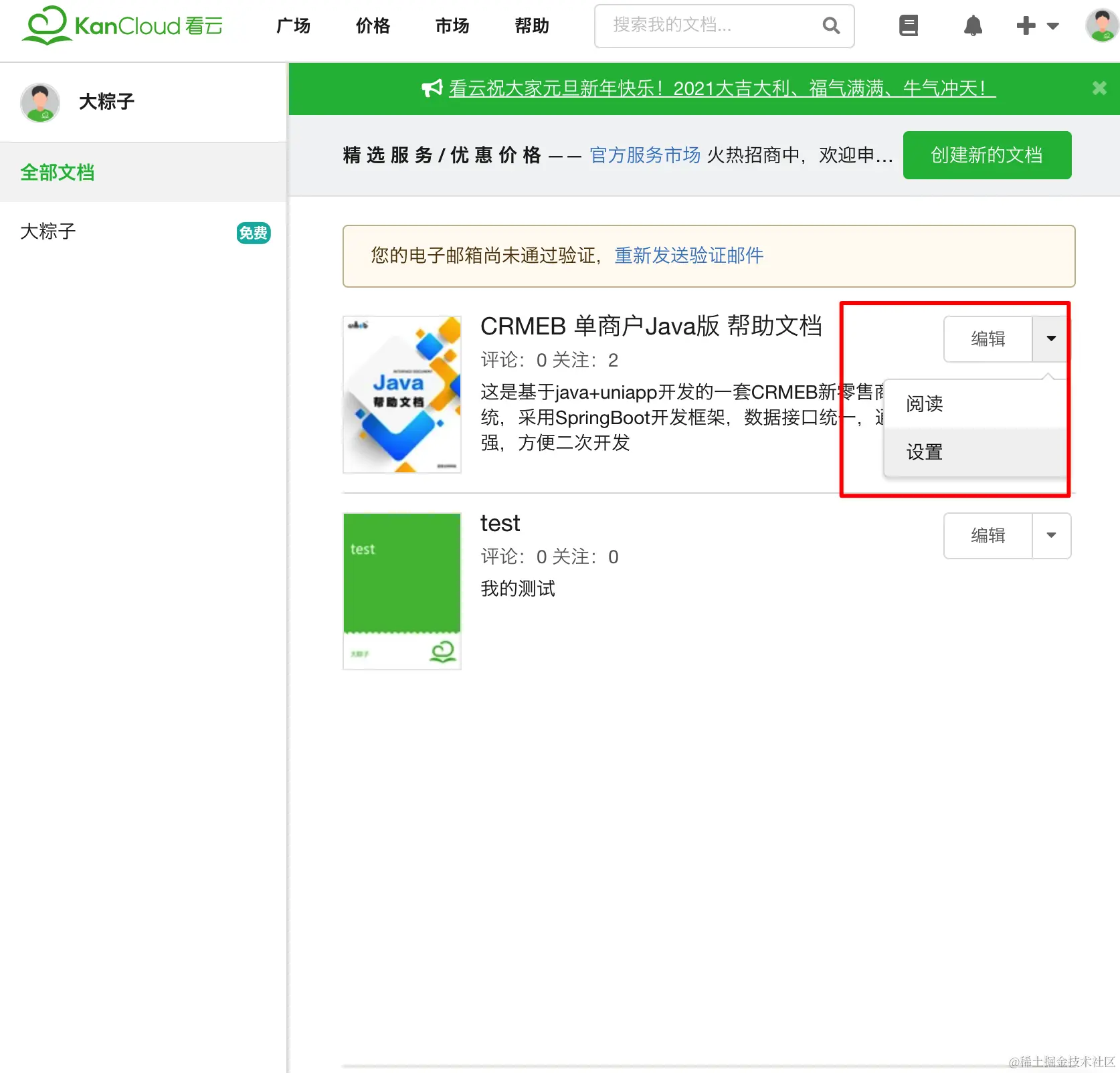Viewport: 1120px width, 1073px height.
Task: Open the 广场 nav item
Action: click(293, 26)
